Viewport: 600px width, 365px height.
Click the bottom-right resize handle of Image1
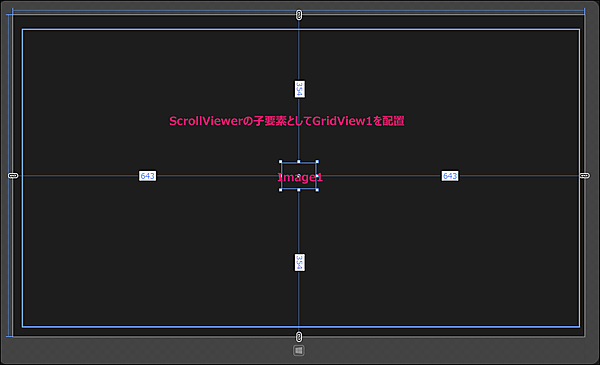(x=317, y=190)
